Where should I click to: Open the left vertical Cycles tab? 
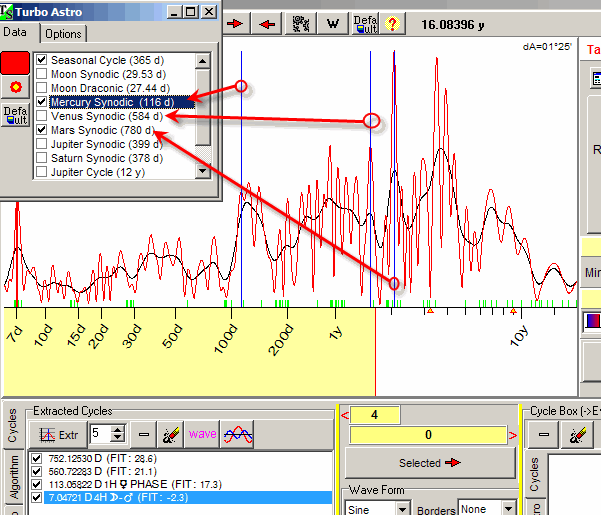coord(12,425)
